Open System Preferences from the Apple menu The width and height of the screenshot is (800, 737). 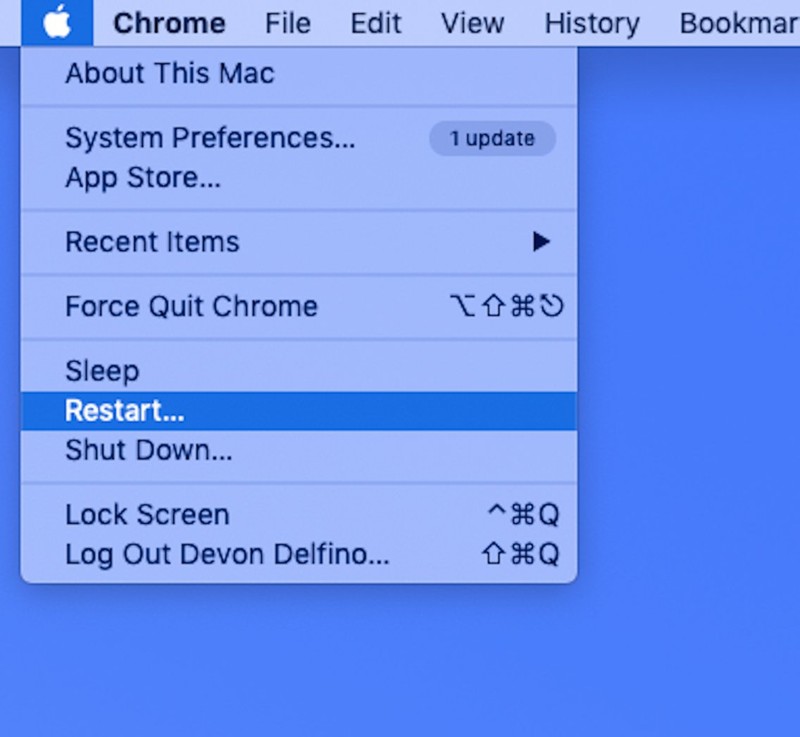coord(210,138)
